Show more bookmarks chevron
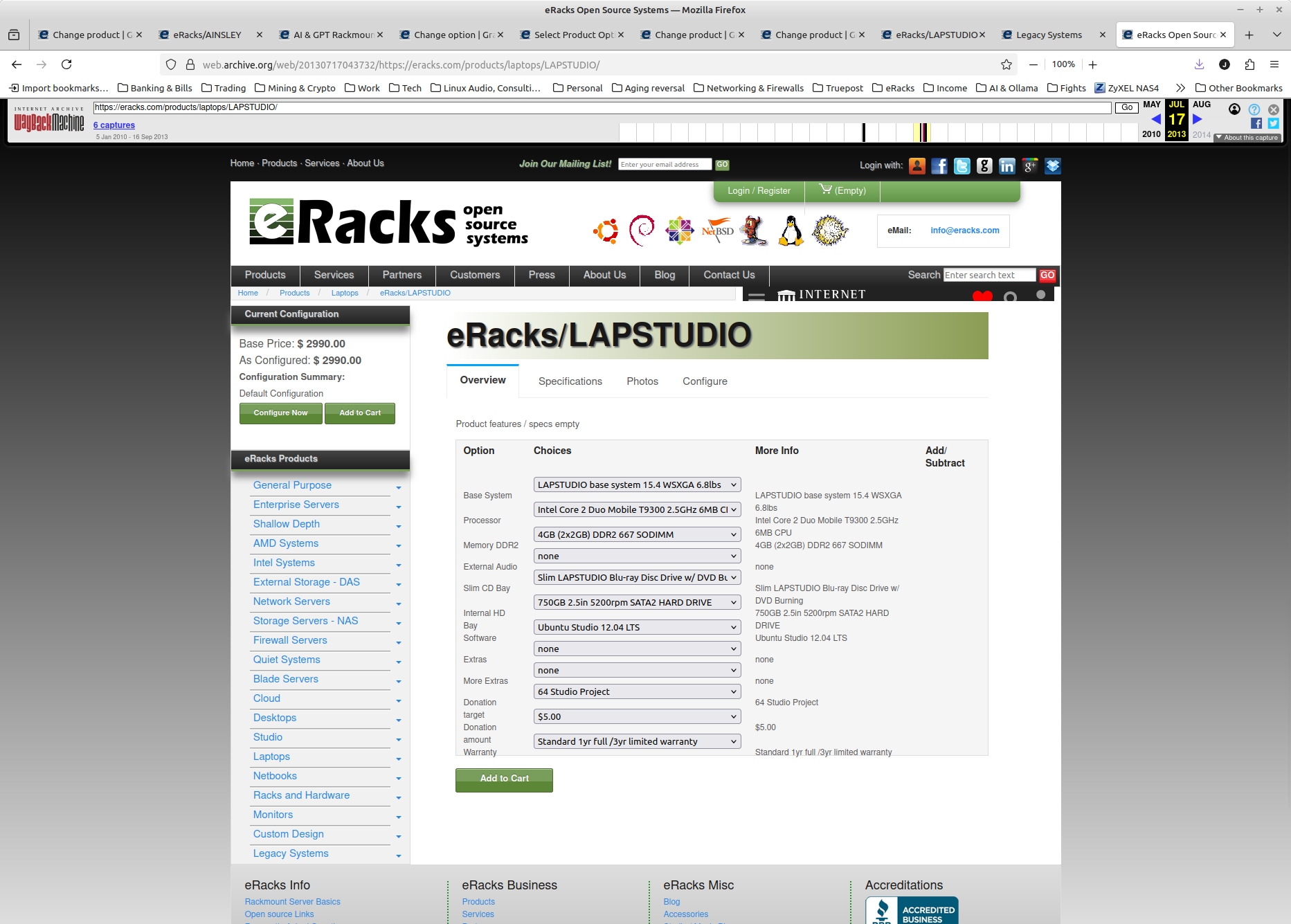Image resolution: width=1291 pixels, height=924 pixels. pos(1180,88)
